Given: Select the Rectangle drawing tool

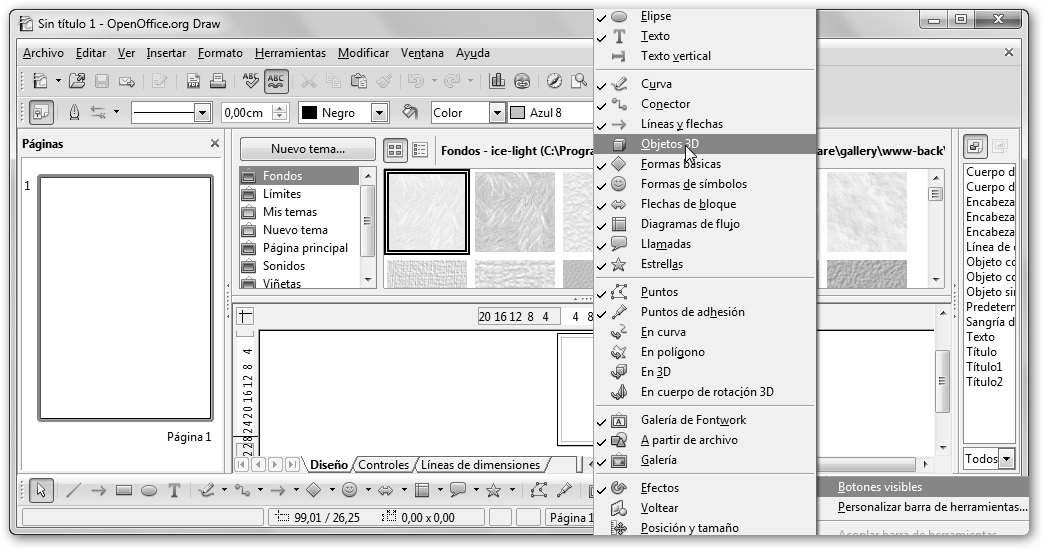Looking at the screenshot, I should (124, 490).
